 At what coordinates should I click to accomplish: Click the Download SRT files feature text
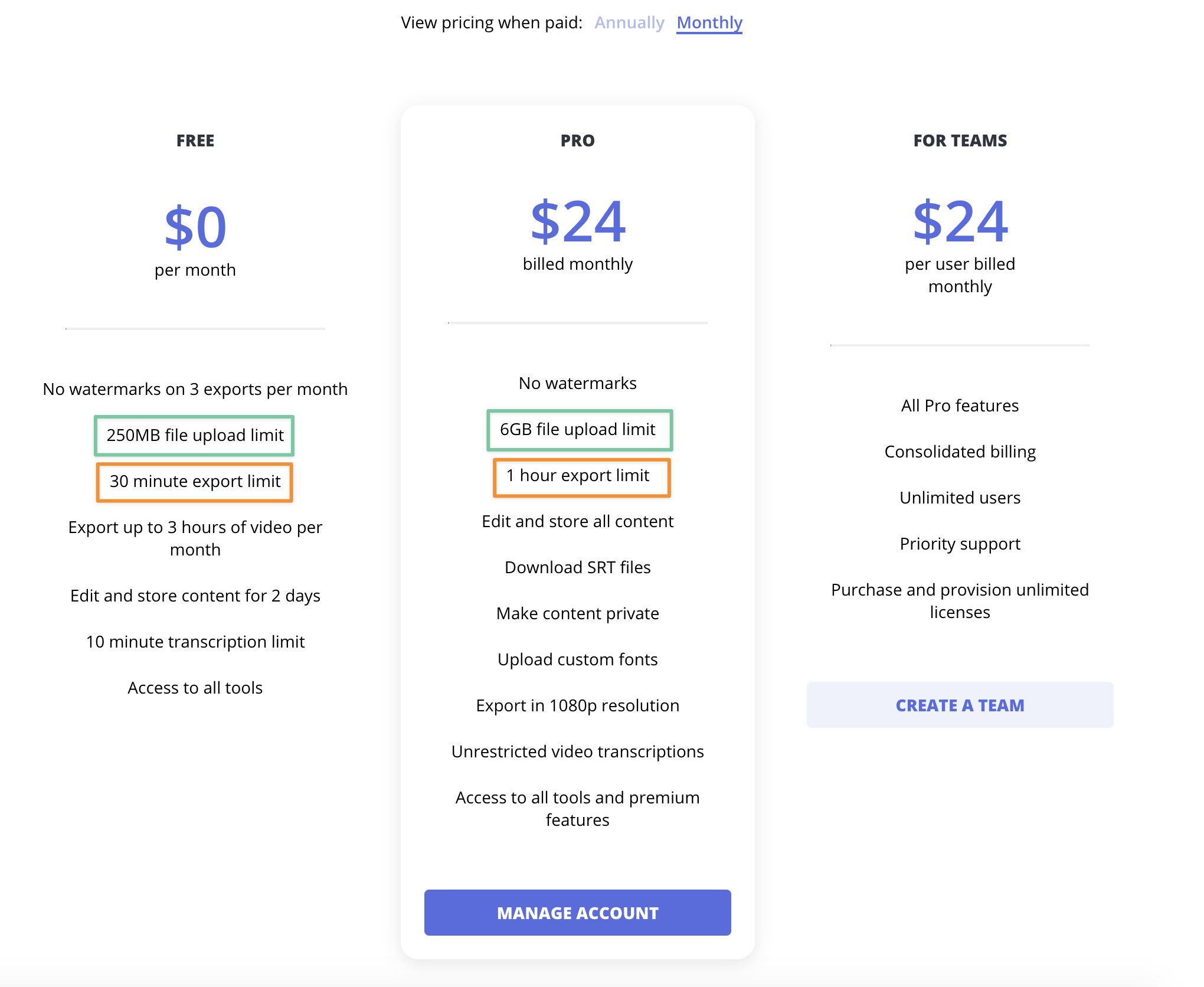(577, 567)
